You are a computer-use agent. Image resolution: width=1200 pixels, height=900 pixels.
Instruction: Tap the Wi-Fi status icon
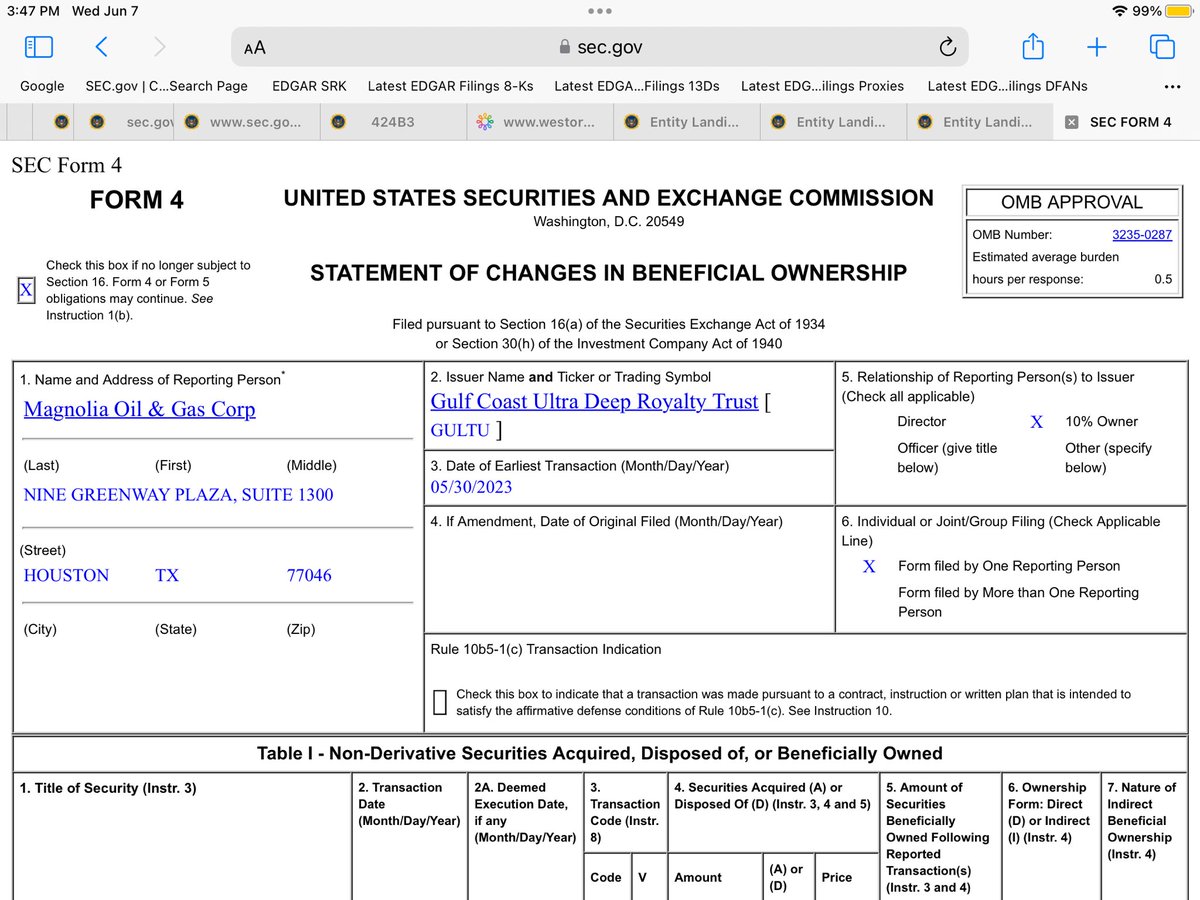pos(1120,11)
